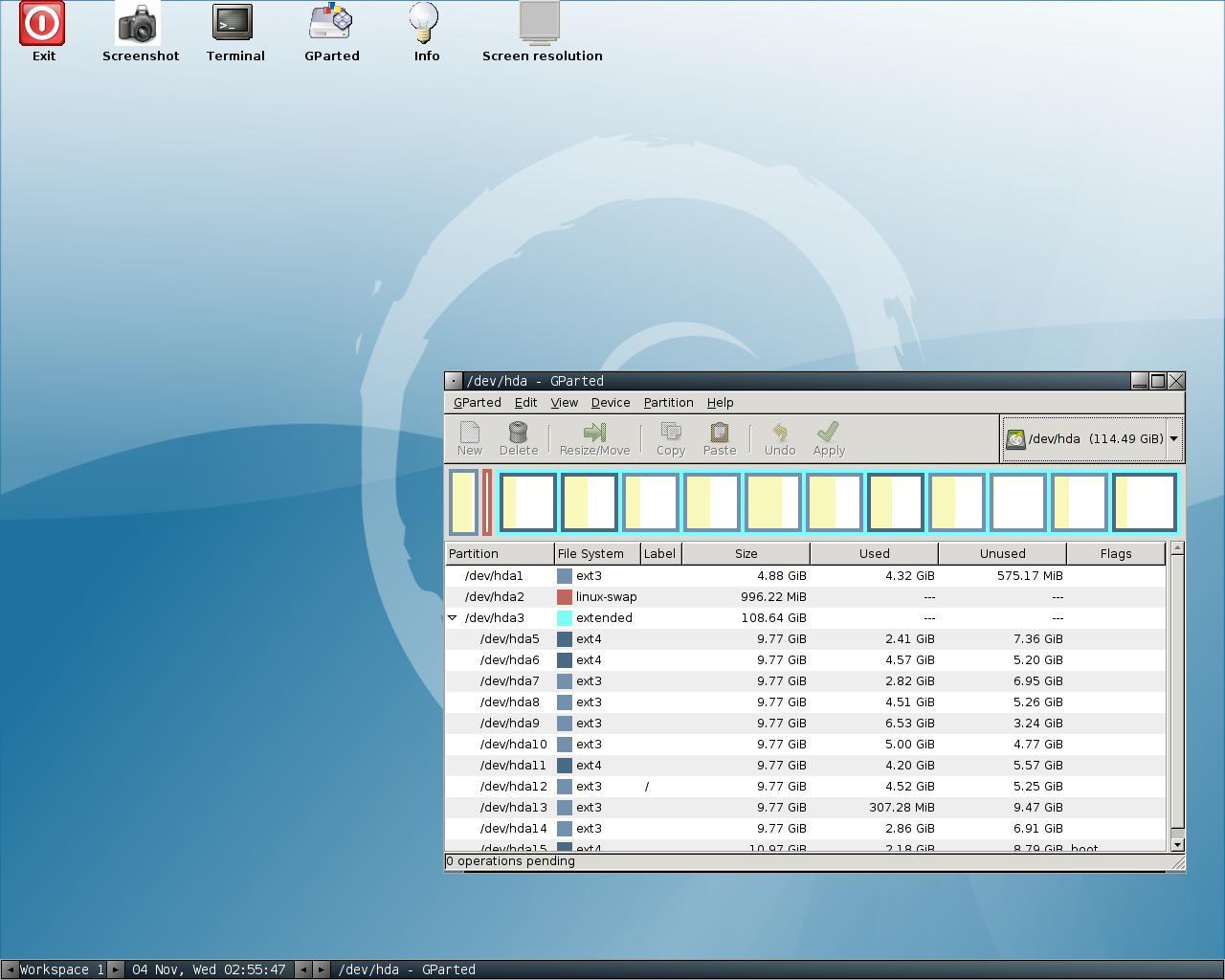Click the partition list scrollbar up arrow
Image resolution: width=1225 pixels, height=980 pixels.
(1177, 548)
